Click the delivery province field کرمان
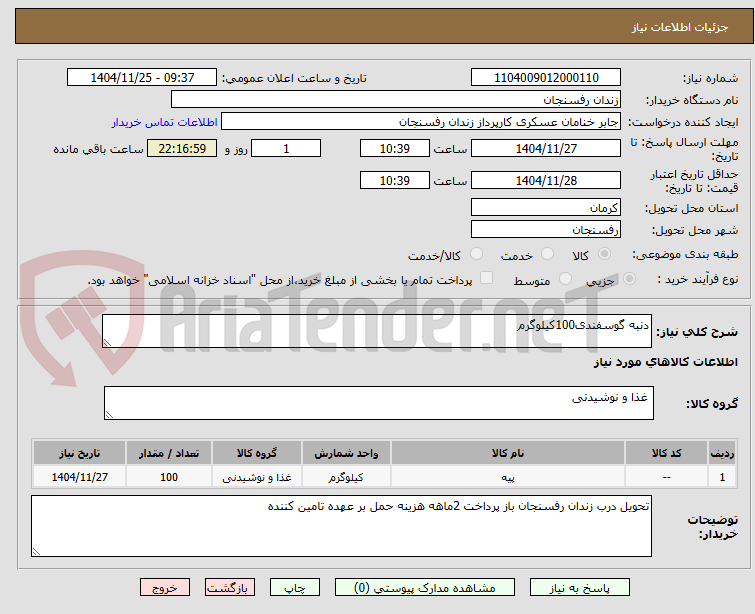This screenshot has height=614, width=755. [546, 208]
